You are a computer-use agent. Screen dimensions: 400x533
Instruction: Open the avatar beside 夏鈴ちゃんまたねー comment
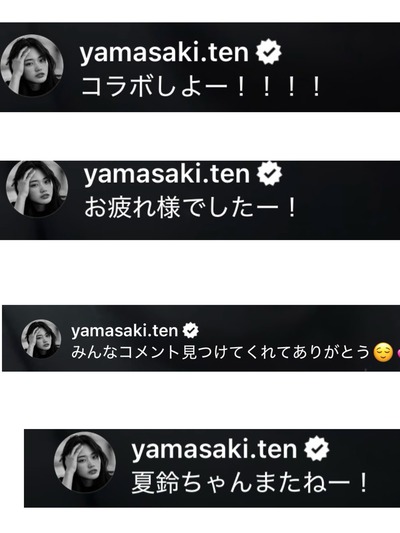(85, 462)
